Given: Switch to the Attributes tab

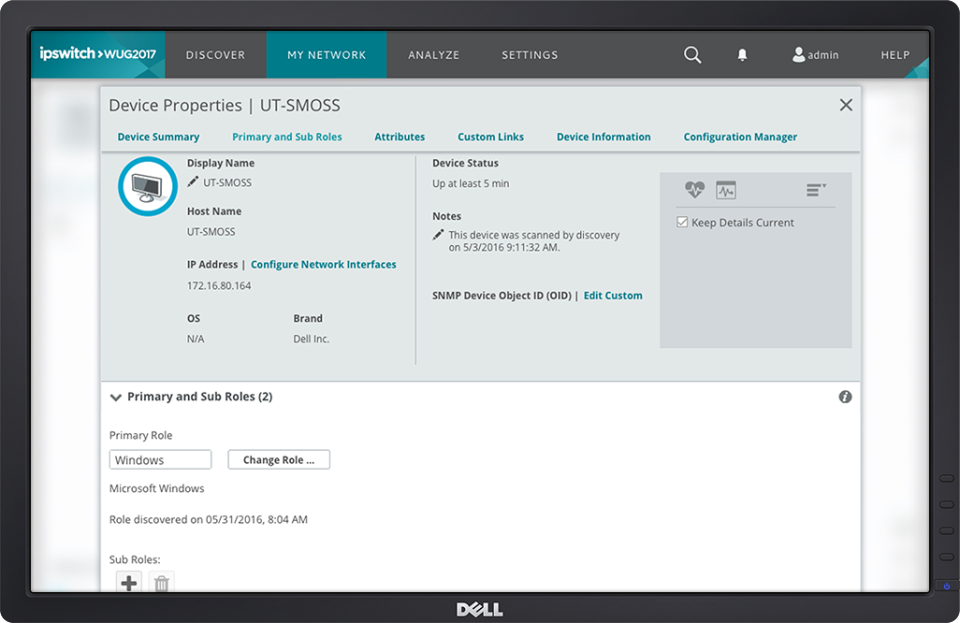Looking at the screenshot, I should (x=399, y=136).
